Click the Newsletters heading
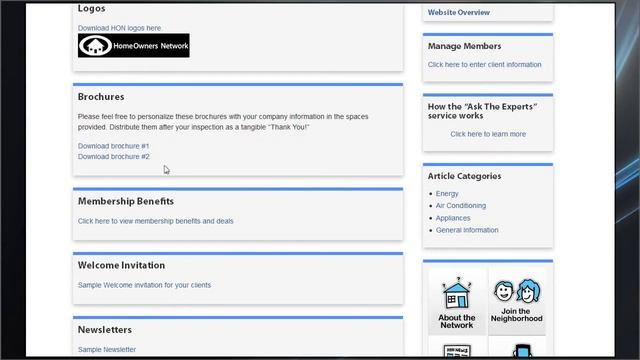This screenshot has height=360, width=640. coord(104,330)
